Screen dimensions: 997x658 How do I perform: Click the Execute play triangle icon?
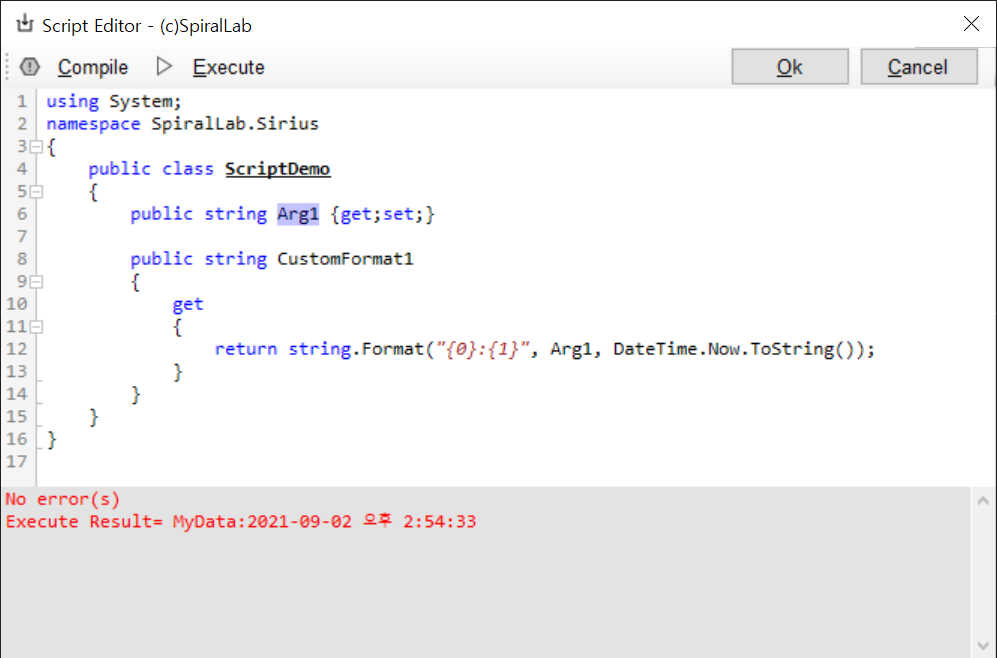(164, 66)
